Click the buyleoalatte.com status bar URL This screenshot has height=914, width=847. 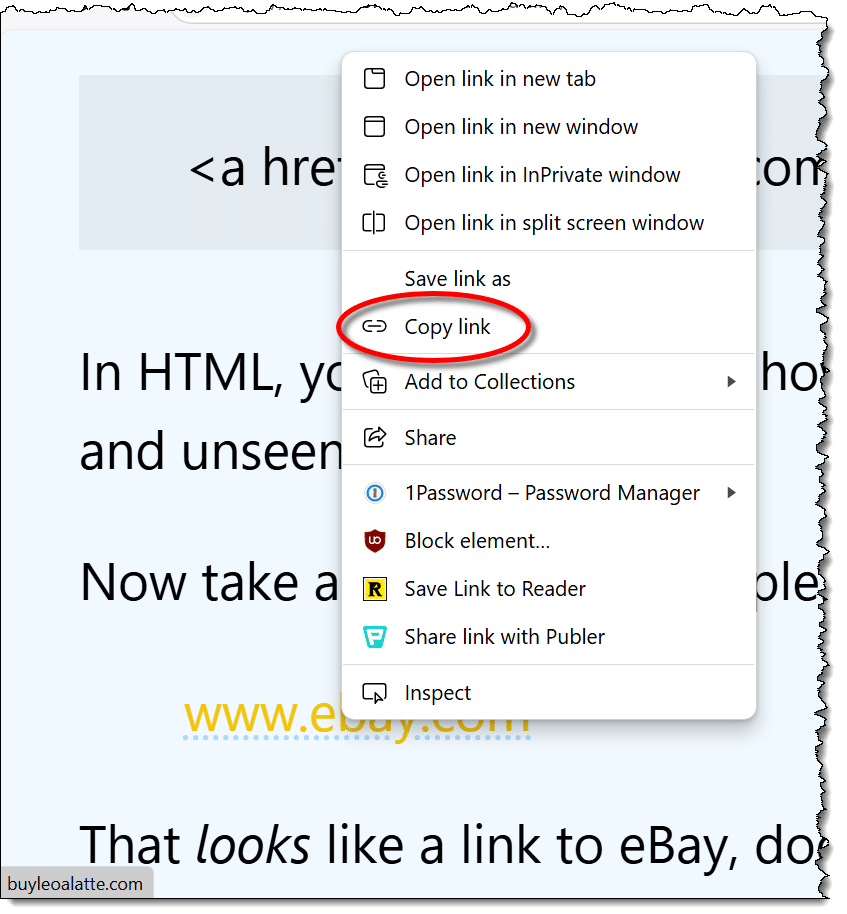coord(75,884)
